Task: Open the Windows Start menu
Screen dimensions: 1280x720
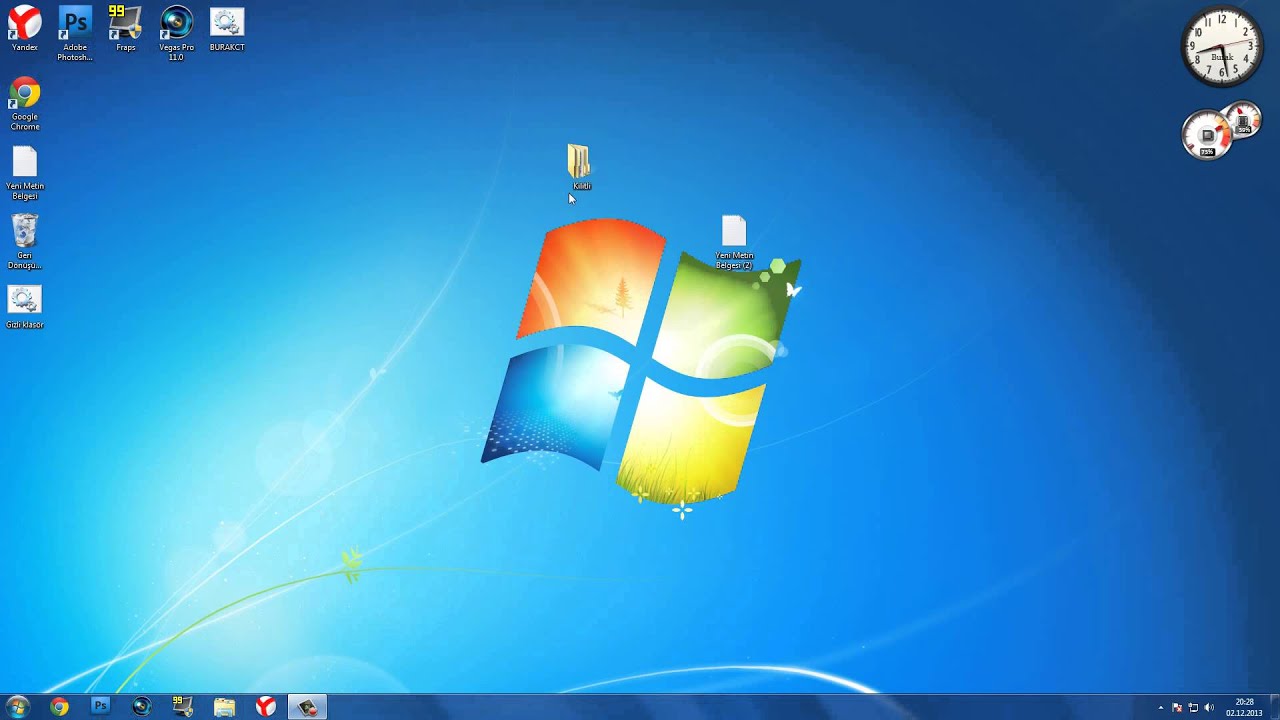Action: coord(18,707)
